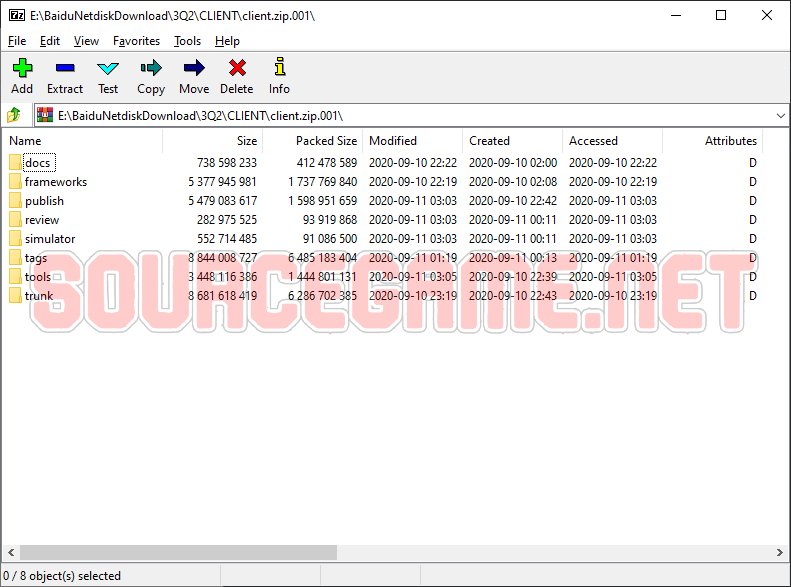791x587 pixels.
Task: Open the Info properties icon
Action: [279, 68]
